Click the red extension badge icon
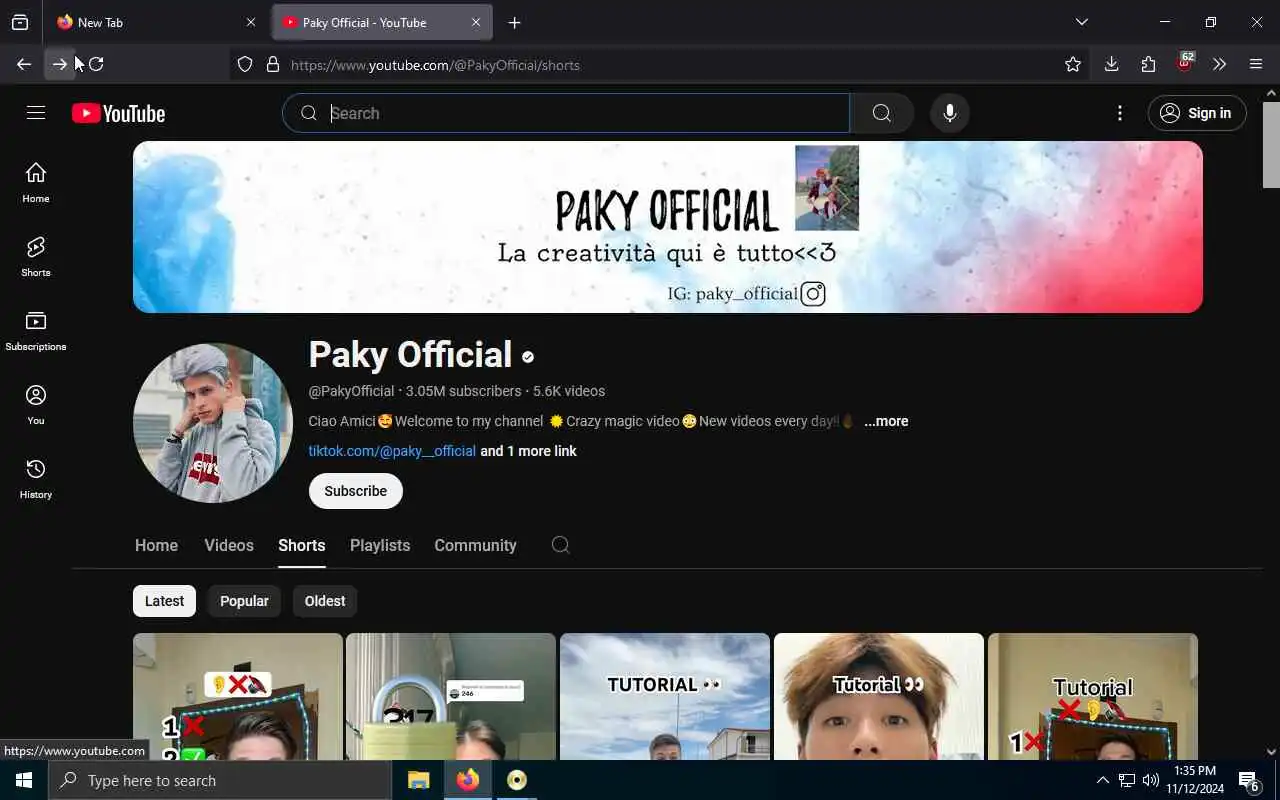The height and width of the screenshot is (800, 1280). [1185, 63]
